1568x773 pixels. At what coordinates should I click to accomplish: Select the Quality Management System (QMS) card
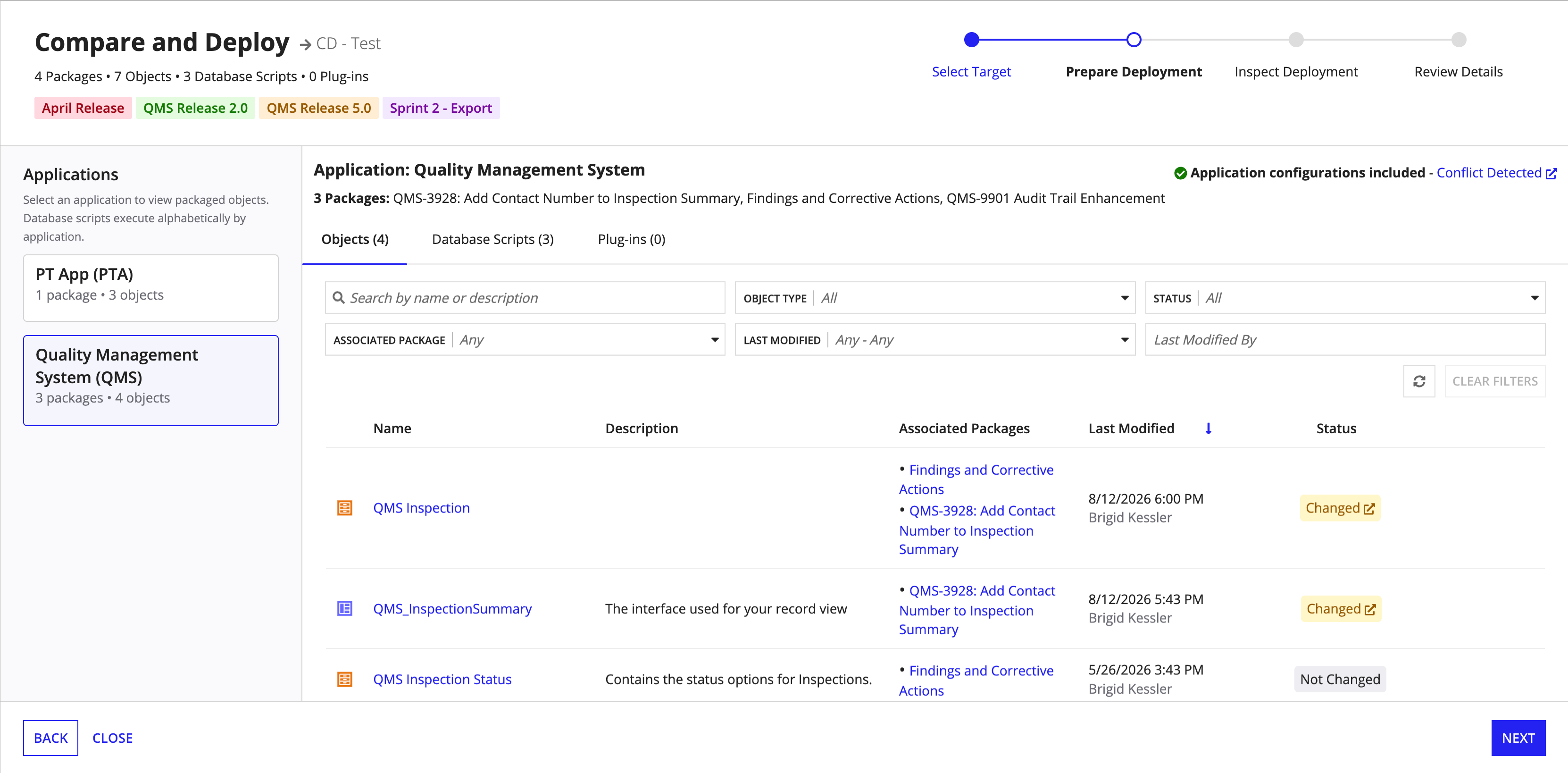click(150, 381)
